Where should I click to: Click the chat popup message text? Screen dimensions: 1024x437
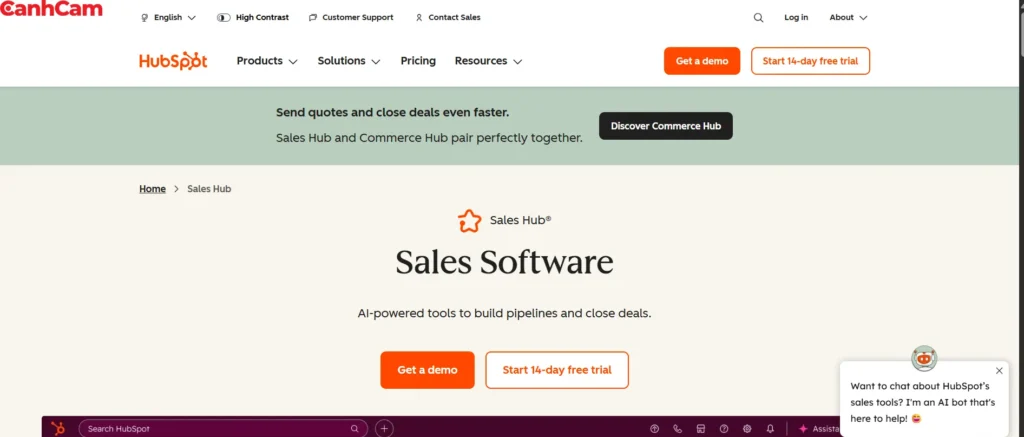pyautogui.click(x=922, y=402)
